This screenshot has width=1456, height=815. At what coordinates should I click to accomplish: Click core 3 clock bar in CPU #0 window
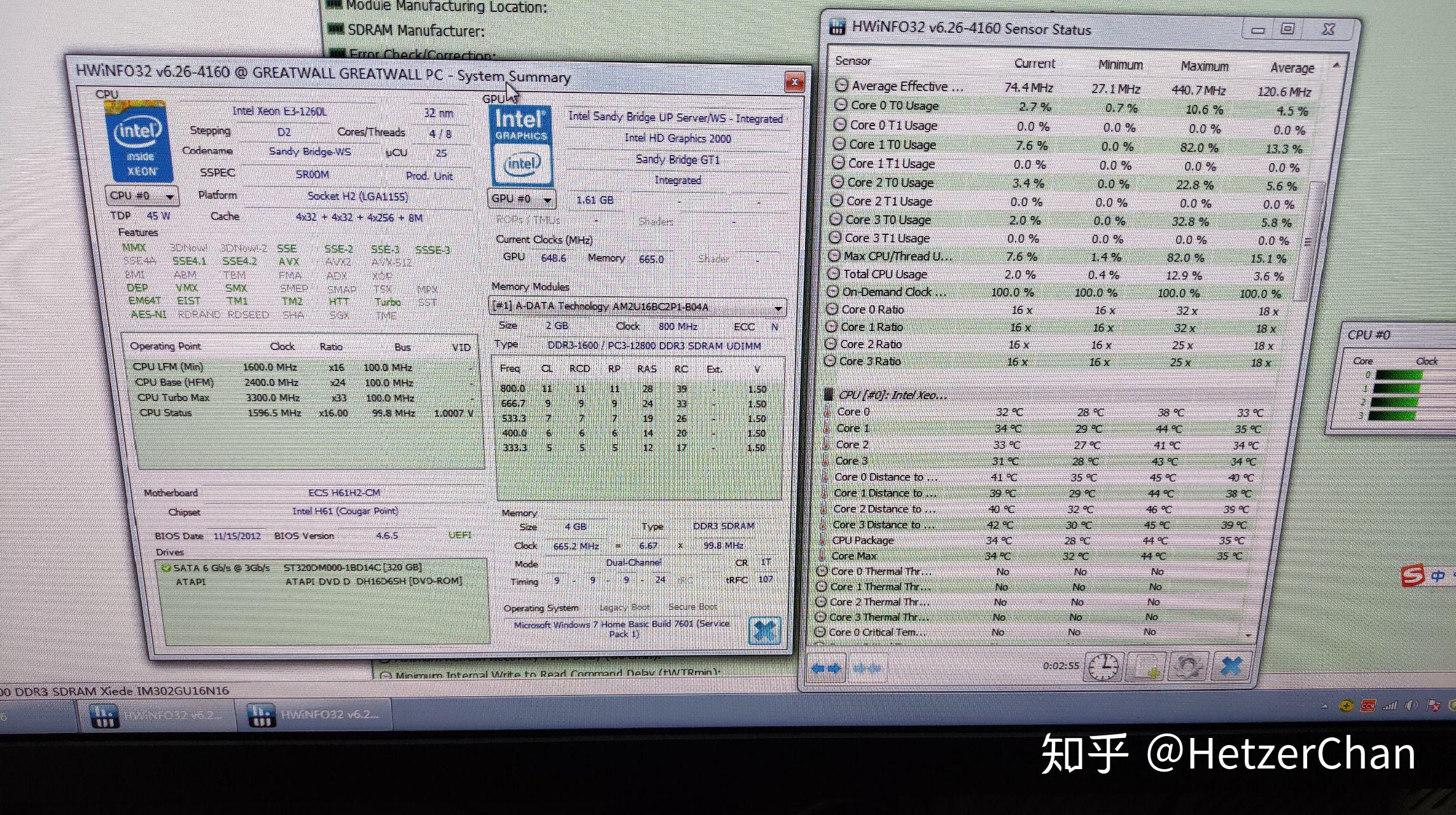[1392, 416]
